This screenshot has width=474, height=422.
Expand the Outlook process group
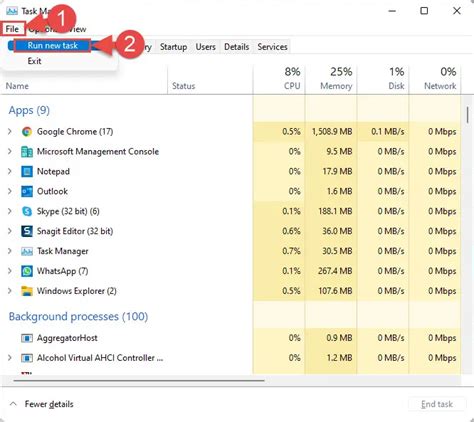tap(10, 191)
